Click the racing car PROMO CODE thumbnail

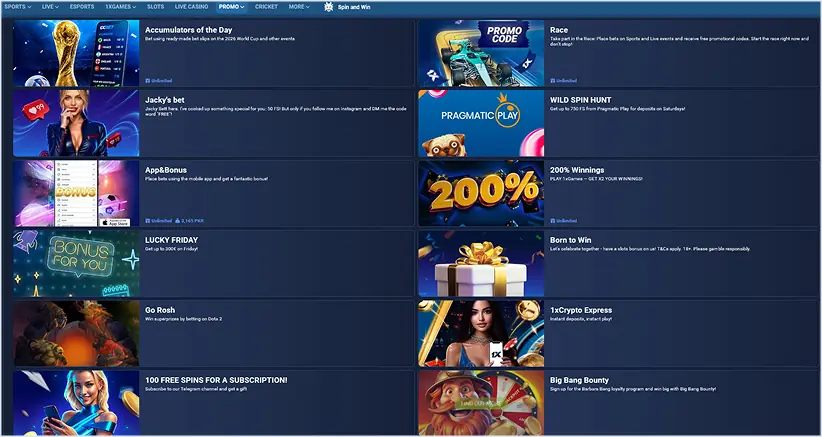pos(481,53)
